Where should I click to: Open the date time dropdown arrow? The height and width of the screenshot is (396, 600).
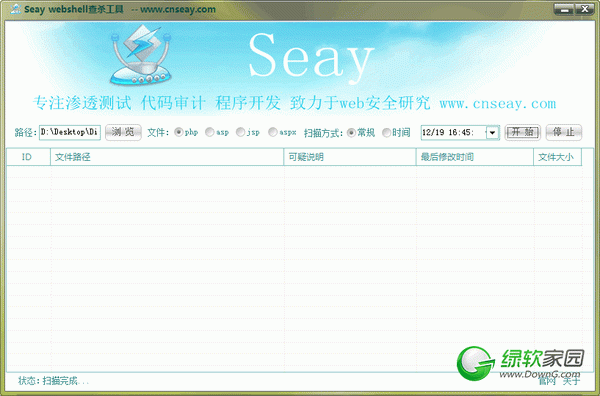(x=492, y=132)
